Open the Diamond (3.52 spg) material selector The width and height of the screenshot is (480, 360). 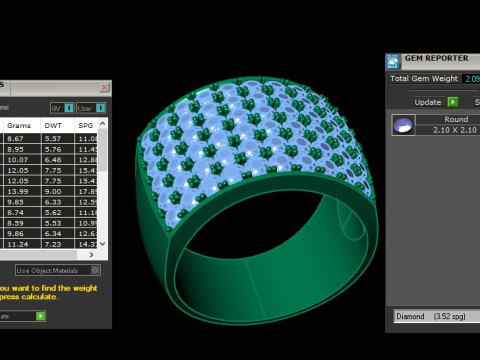click(x=437, y=316)
